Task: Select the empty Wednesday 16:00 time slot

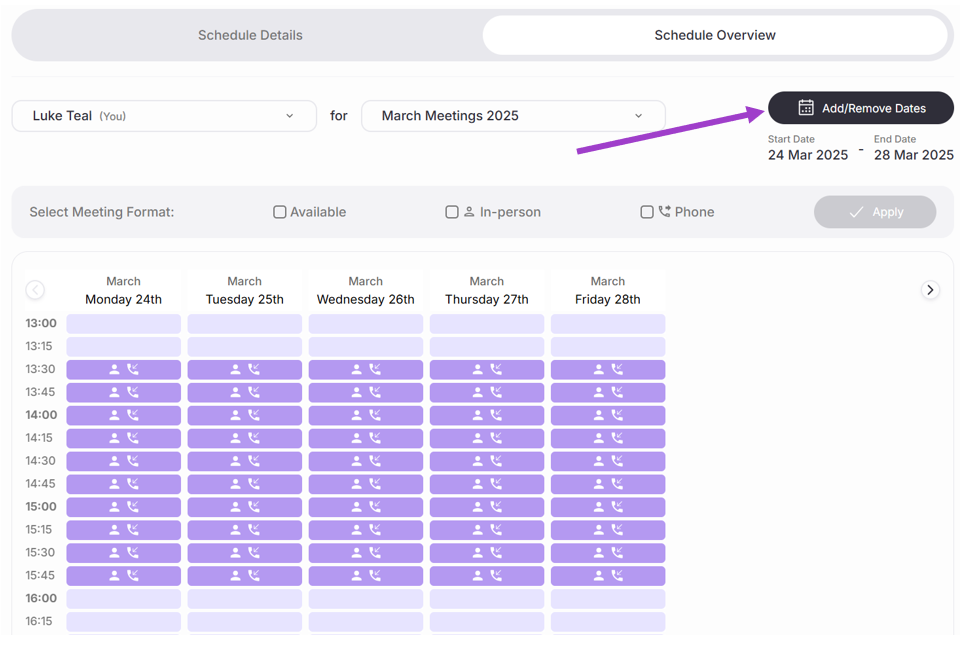Action: pos(366,599)
